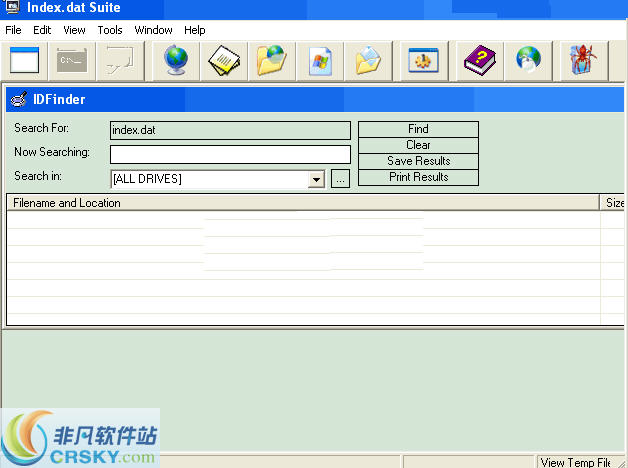Screen dimensions: 628x468
Task: Open the command prompt toolbar icon
Action: [x=72, y=60]
